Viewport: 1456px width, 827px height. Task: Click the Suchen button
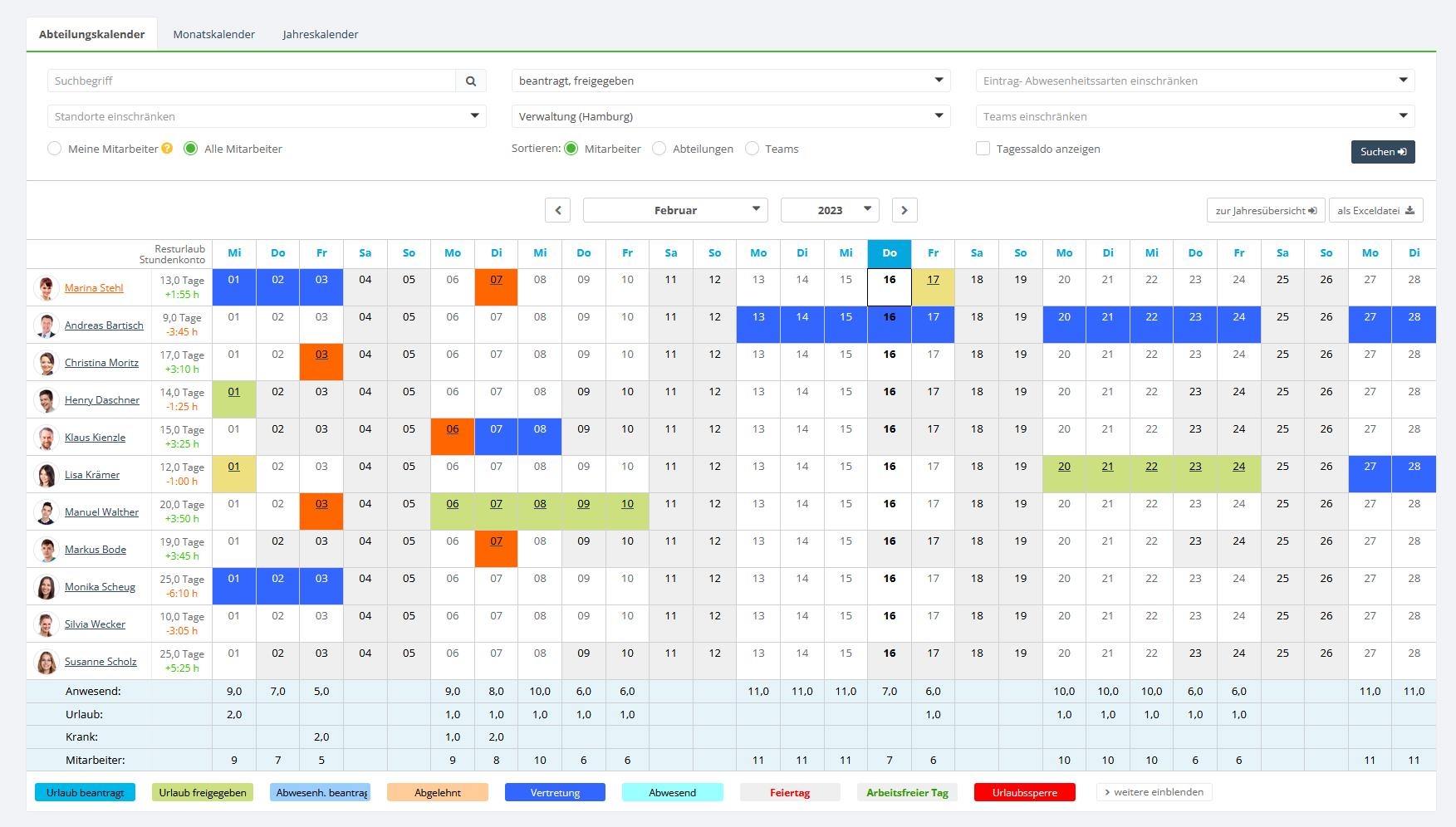(x=1383, y=151)
